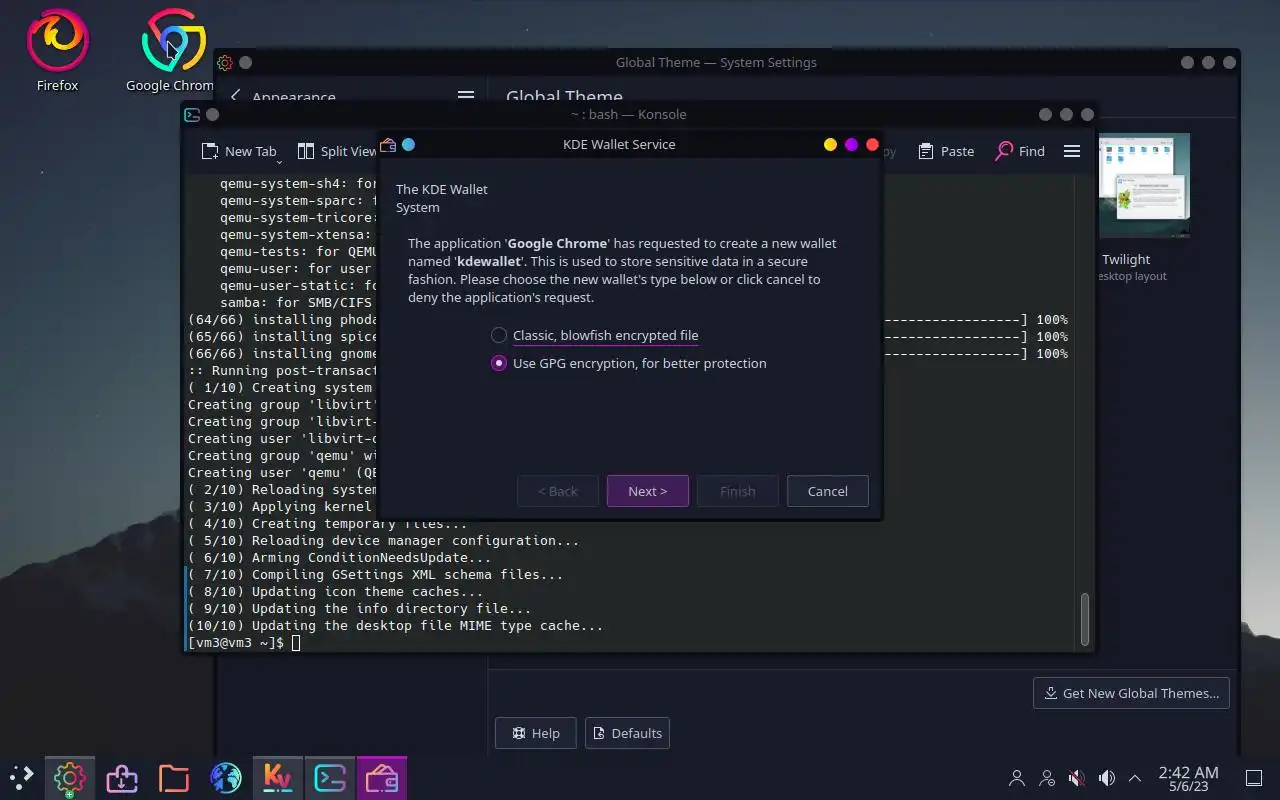
Task: Open the speaker volume tray icon
Action: click(1107, 778)
